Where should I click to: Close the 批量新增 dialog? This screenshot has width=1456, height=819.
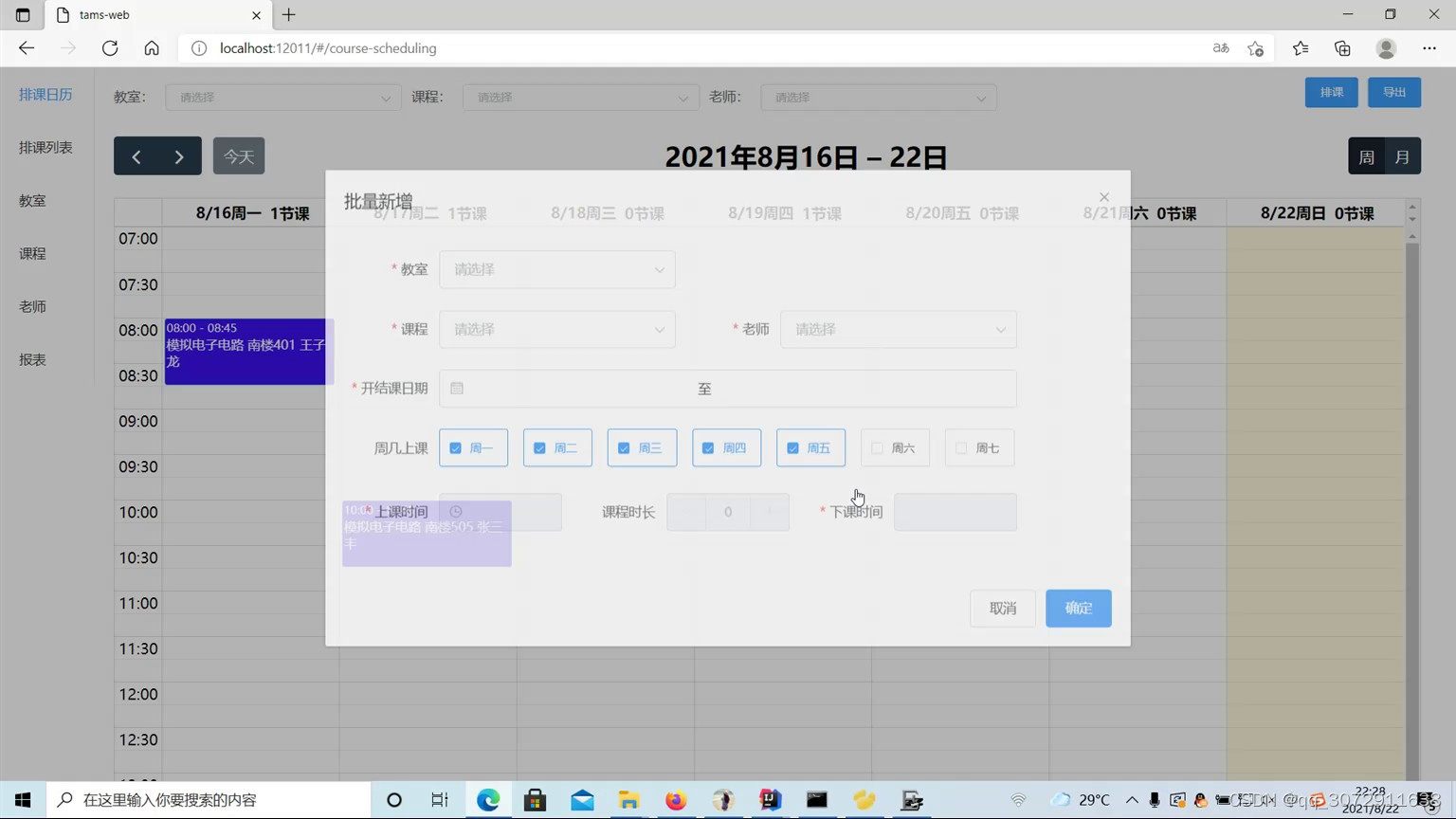1104,197
